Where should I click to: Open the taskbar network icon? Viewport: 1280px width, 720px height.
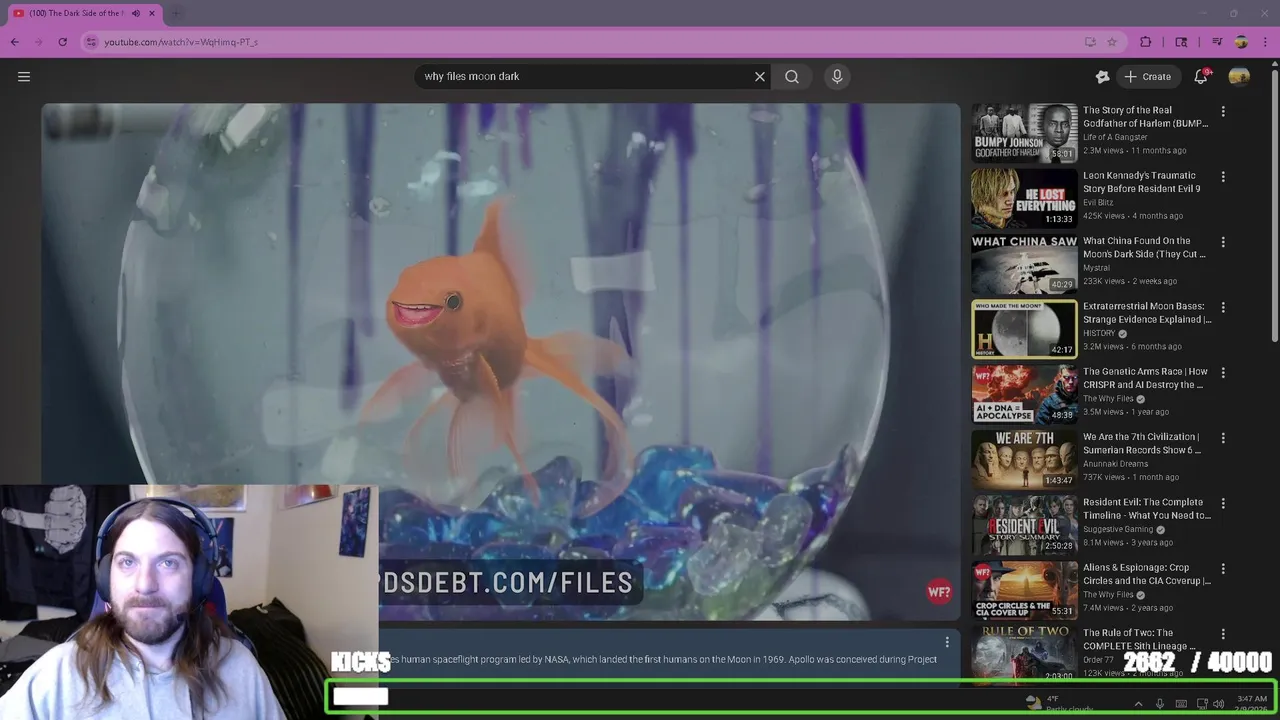pos(1202,704)
